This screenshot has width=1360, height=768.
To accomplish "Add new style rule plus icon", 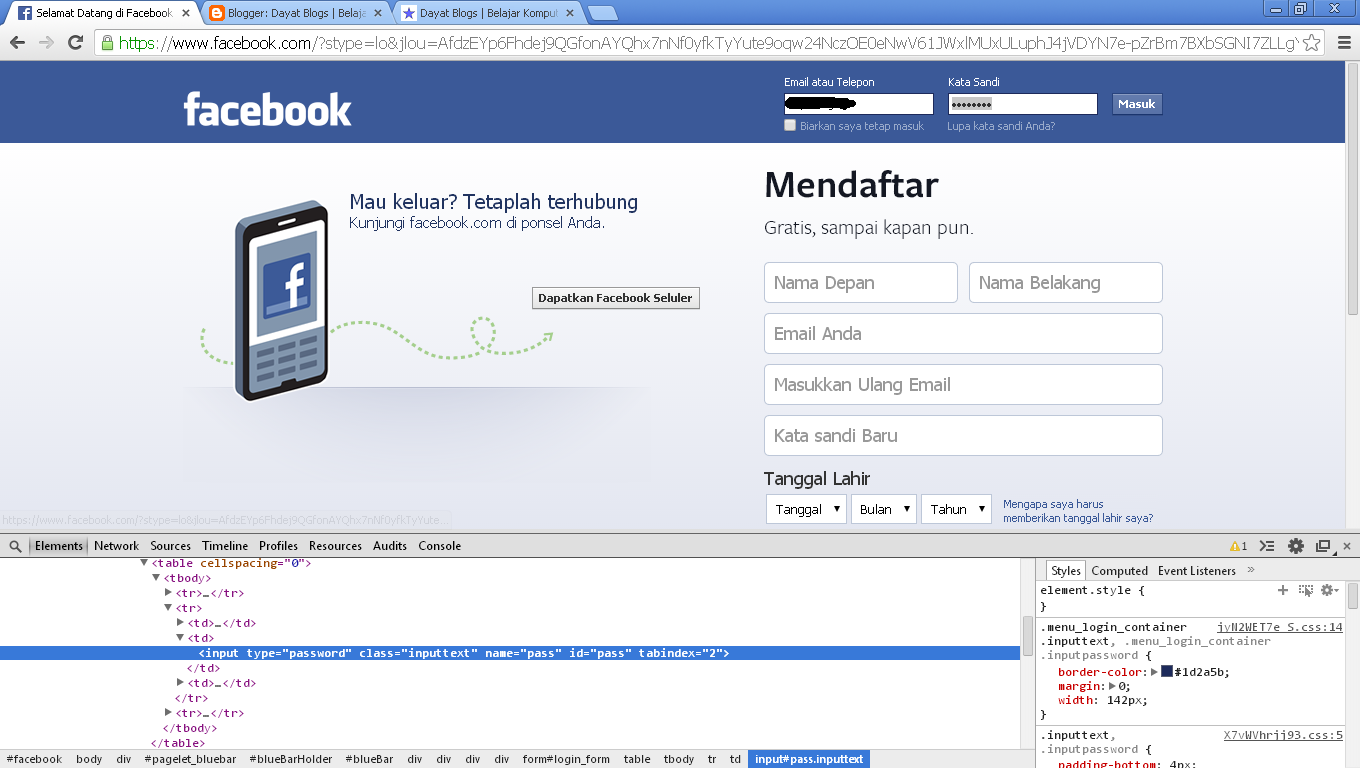I will pyautogui.click(x=1283, y=590).
